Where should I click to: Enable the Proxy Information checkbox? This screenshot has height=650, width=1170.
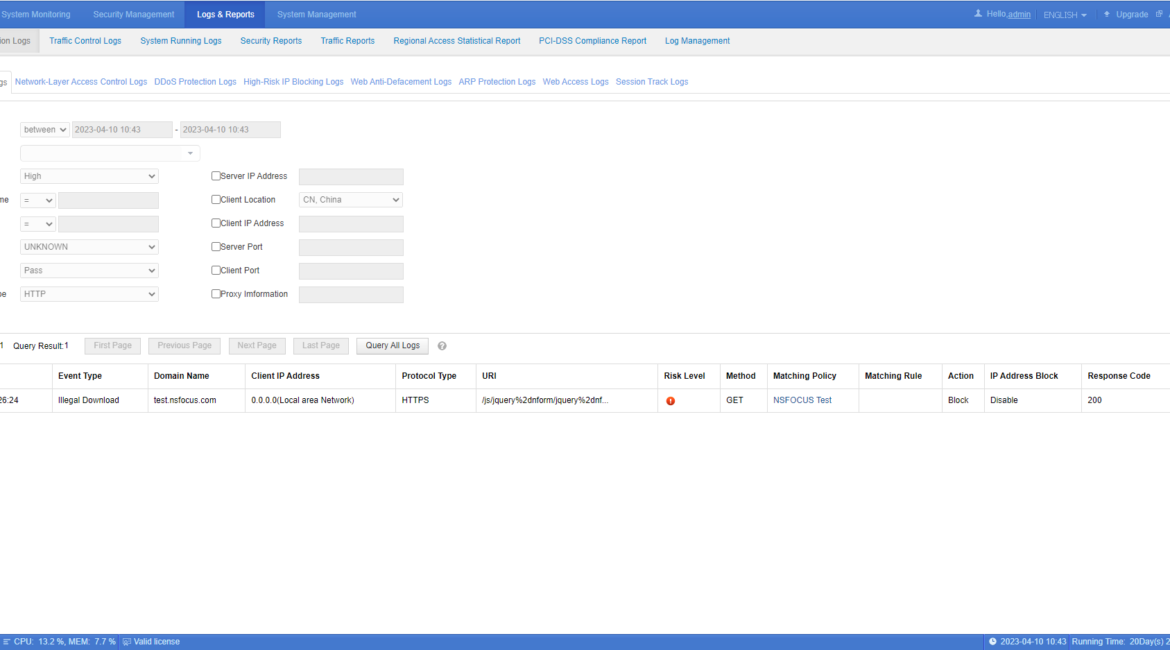point(215,294)
